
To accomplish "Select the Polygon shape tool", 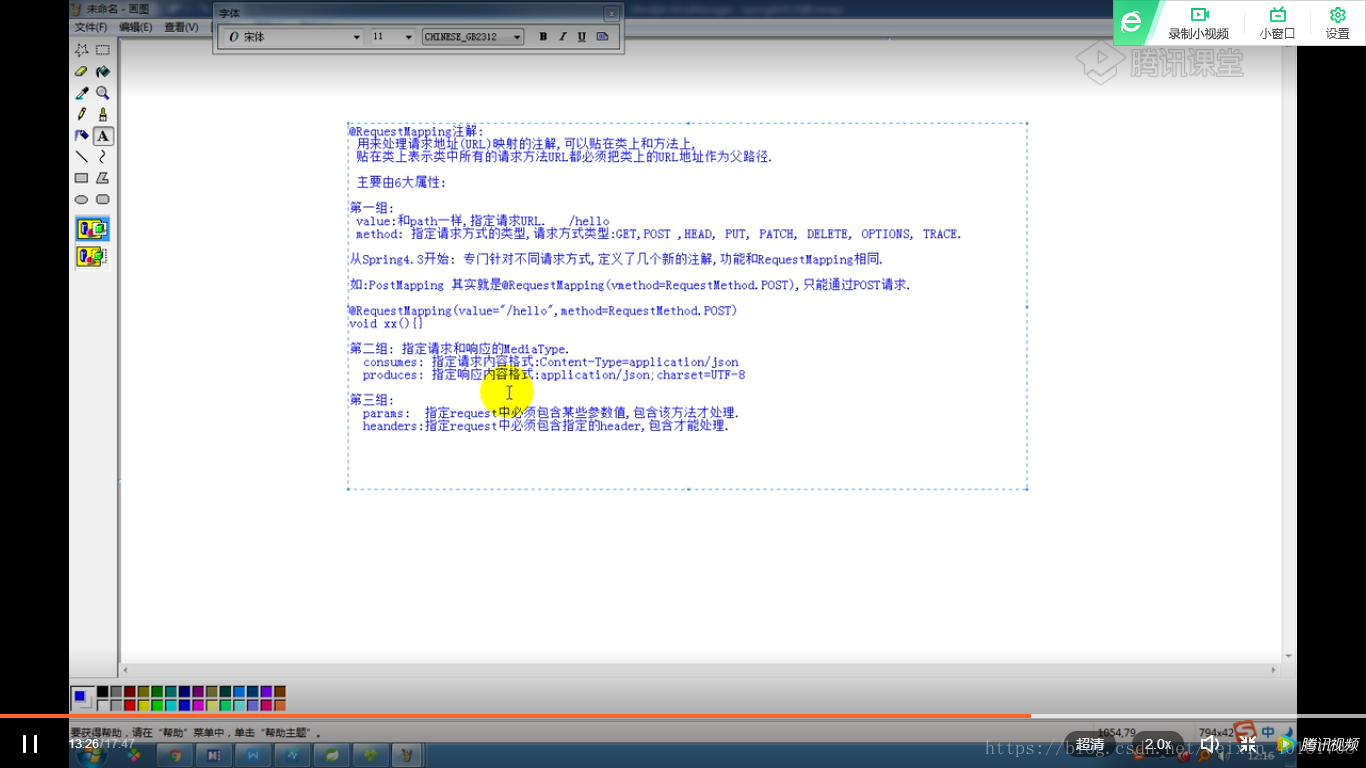I will (x=103, y=178).
